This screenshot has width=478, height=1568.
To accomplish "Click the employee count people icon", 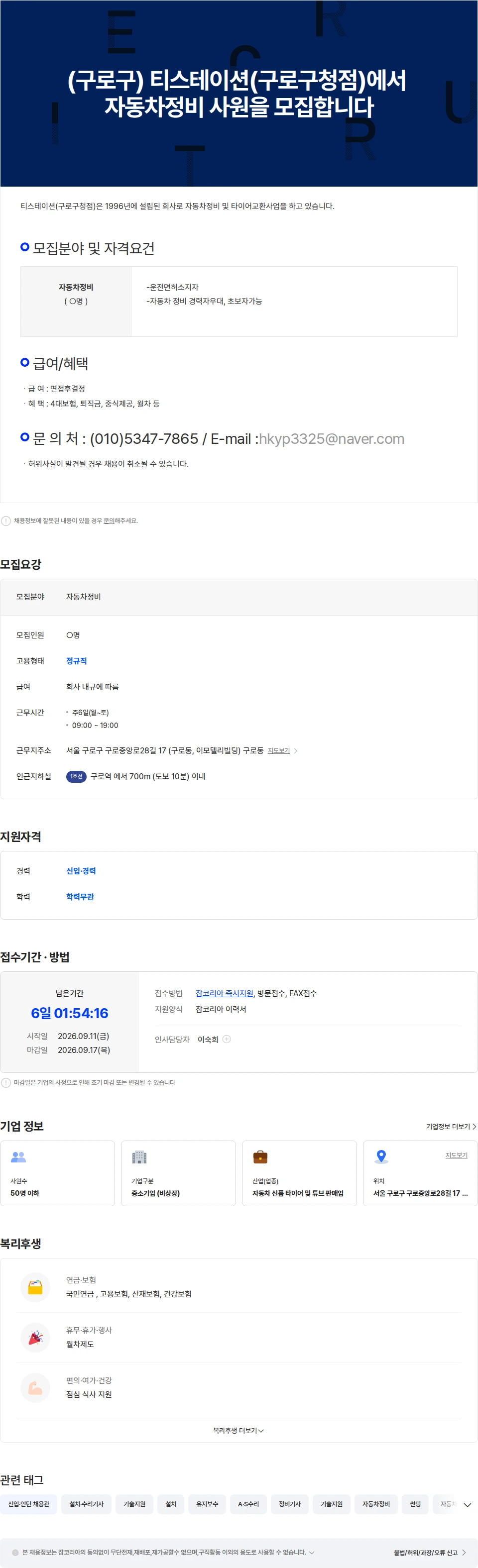I will 18,1156.
